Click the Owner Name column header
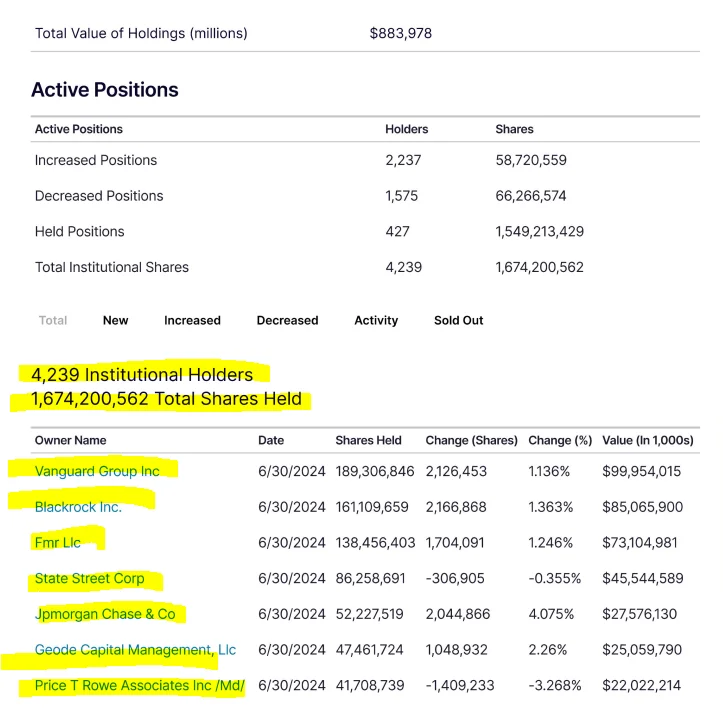Viewport: 723px width, 722px height. pyautogui.click(x=71, y=440)
